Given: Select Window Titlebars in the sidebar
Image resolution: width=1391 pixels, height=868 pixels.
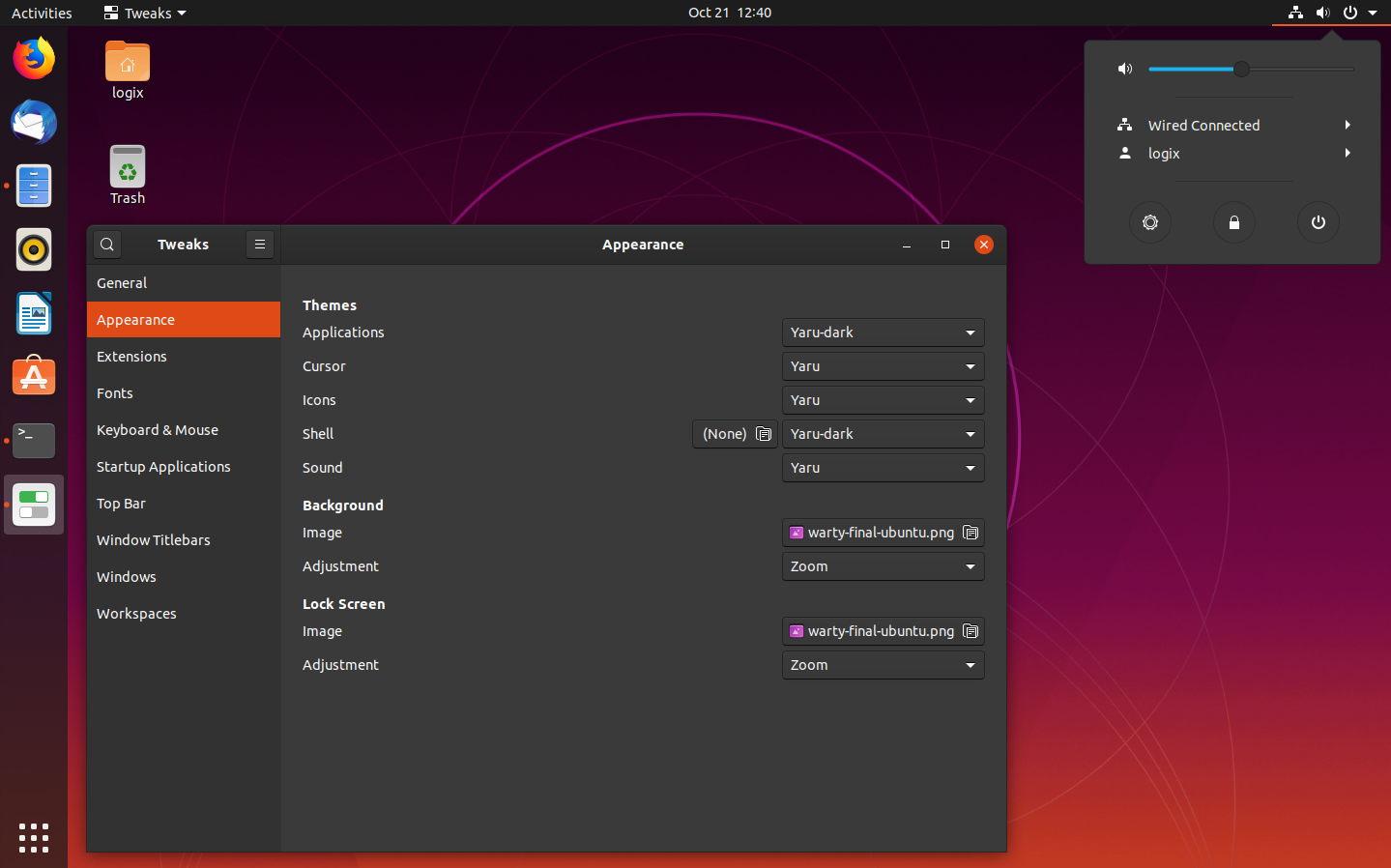Looking at the screenshot, I should pyautogui.click(x=154, y=540).
